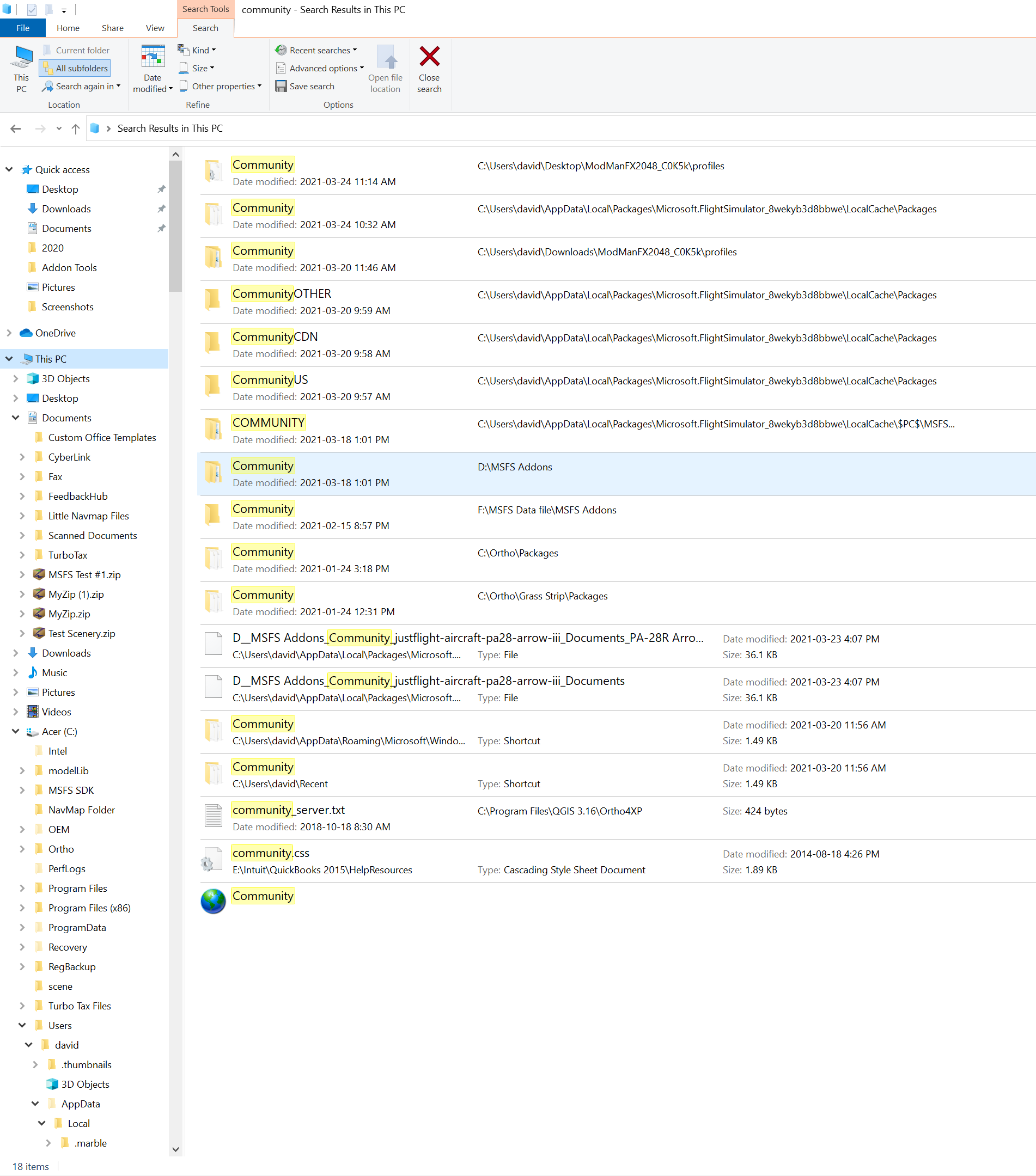Go back with the Back arrow
This screenshot has height=1176, width=1036.
coord(16,129)
